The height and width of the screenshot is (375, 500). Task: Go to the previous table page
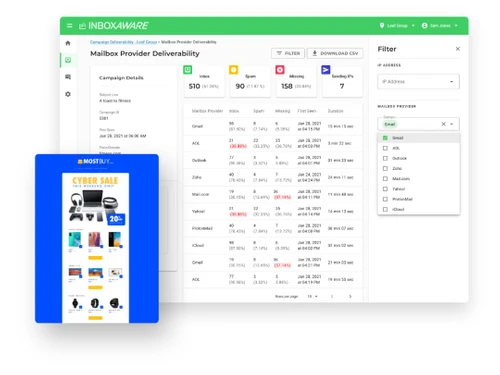point(332,296)
